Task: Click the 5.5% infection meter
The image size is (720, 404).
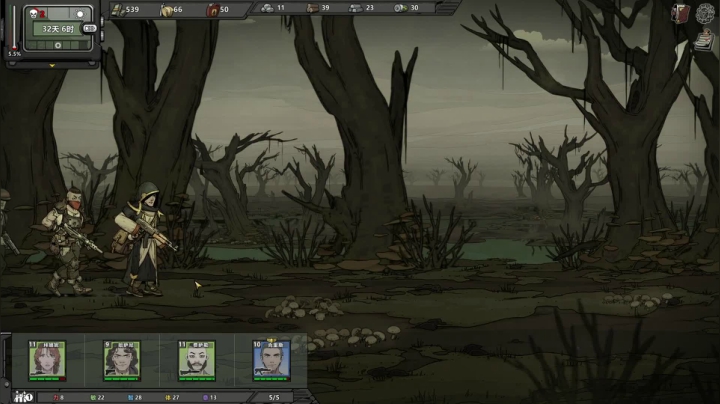Action: point(14,30)
